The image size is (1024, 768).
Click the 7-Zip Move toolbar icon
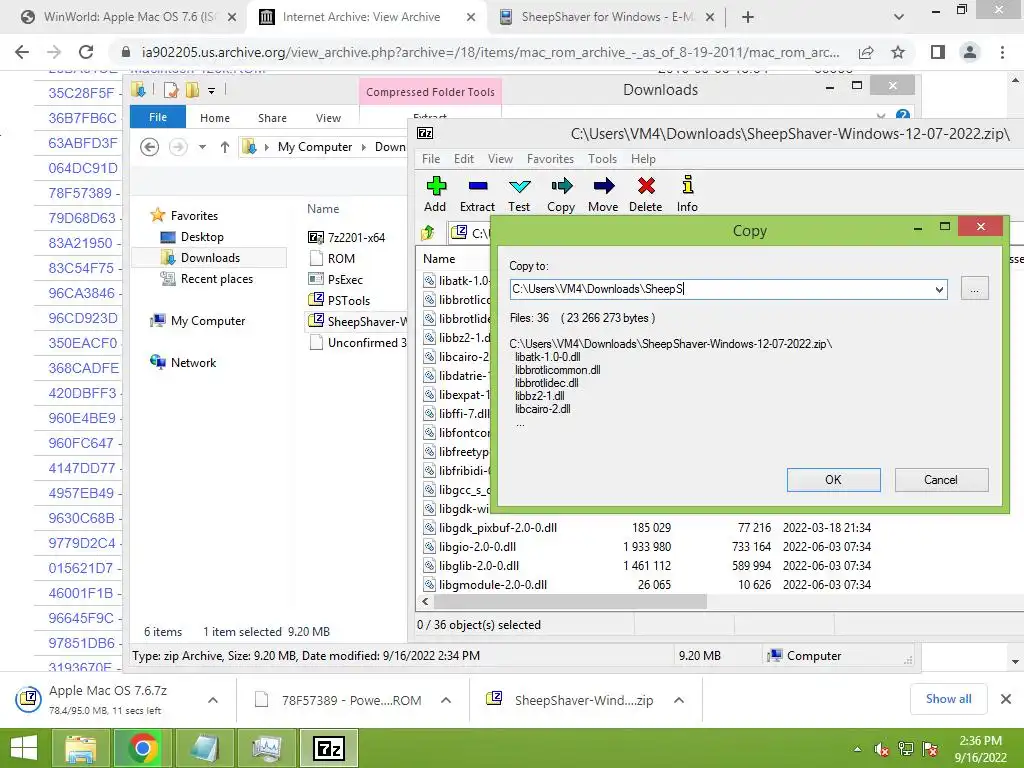tap(603, 187)
